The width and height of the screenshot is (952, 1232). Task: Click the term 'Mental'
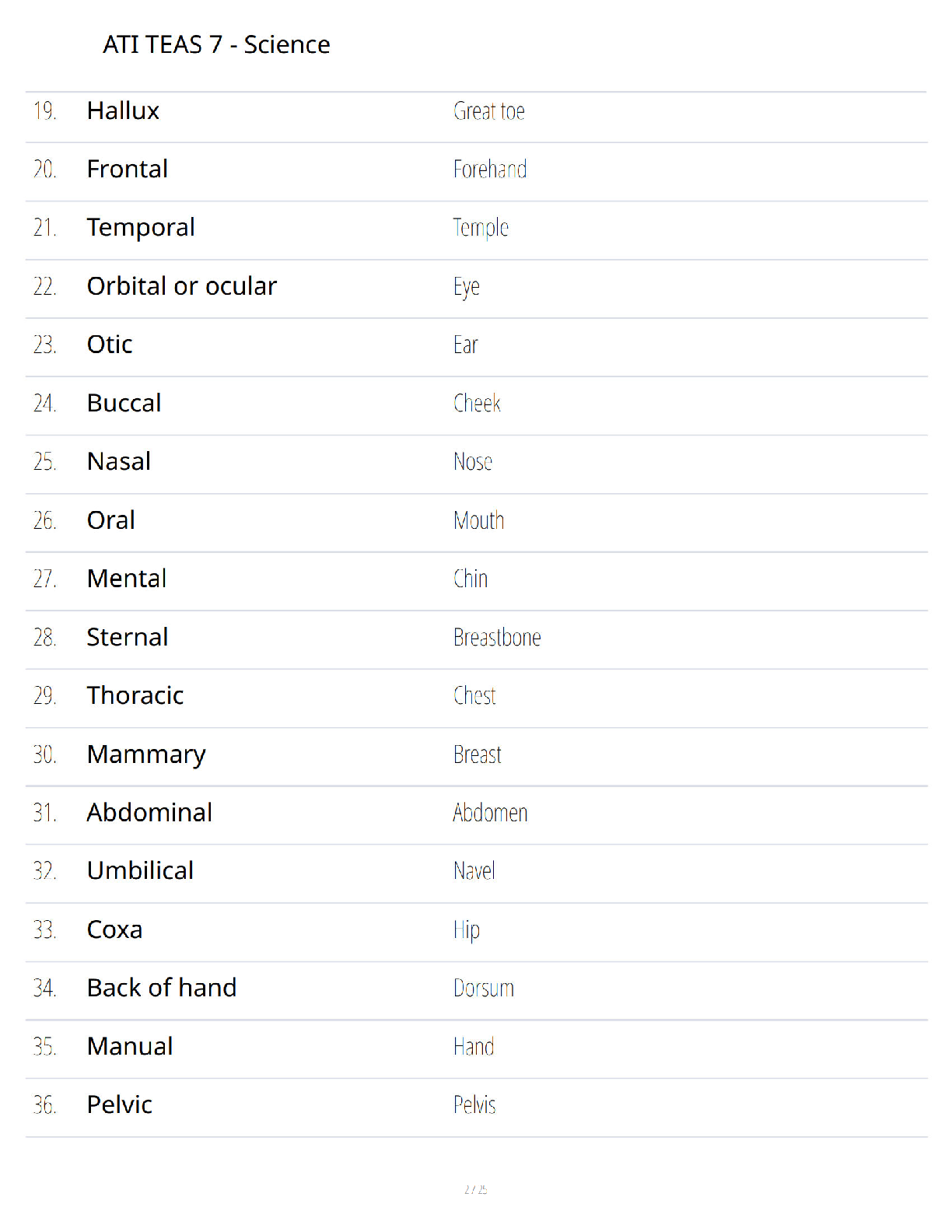point(127,579)
